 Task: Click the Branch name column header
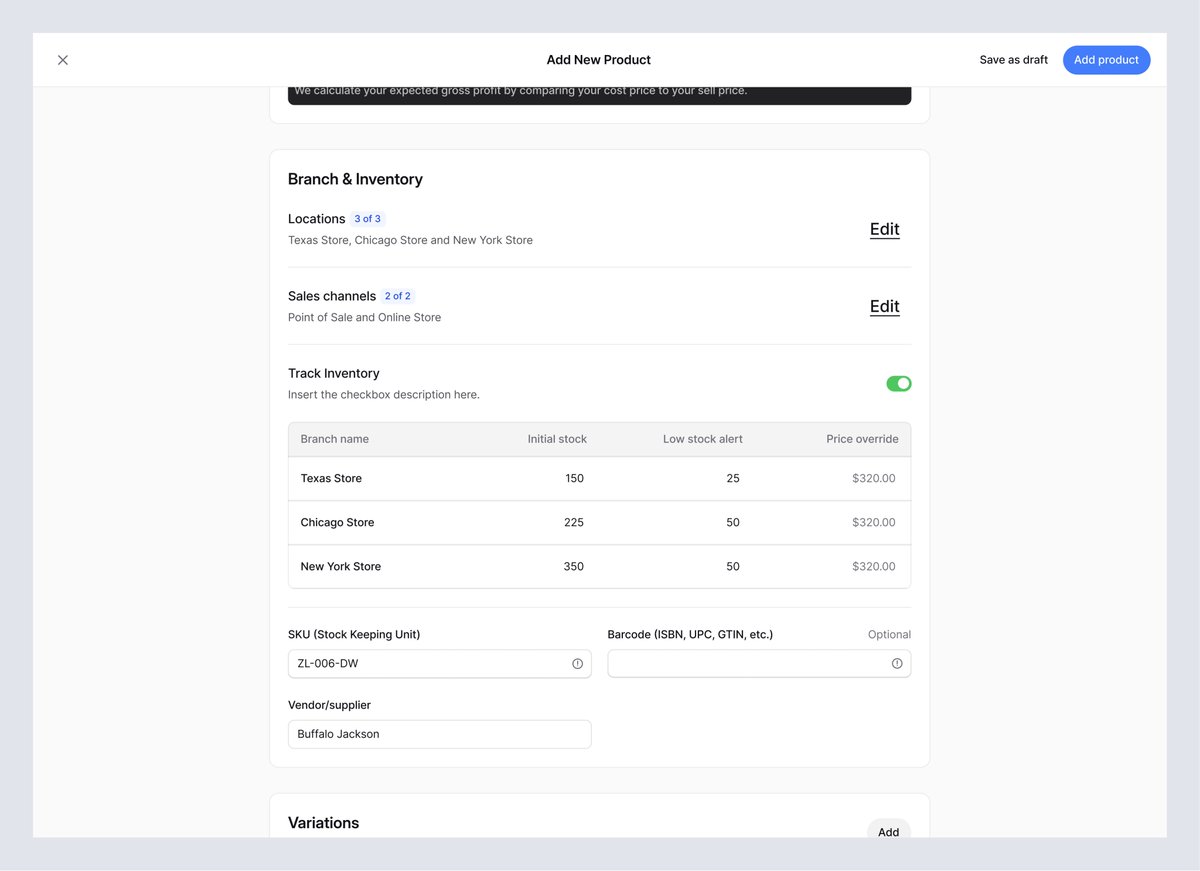click(x=335, y=439)
